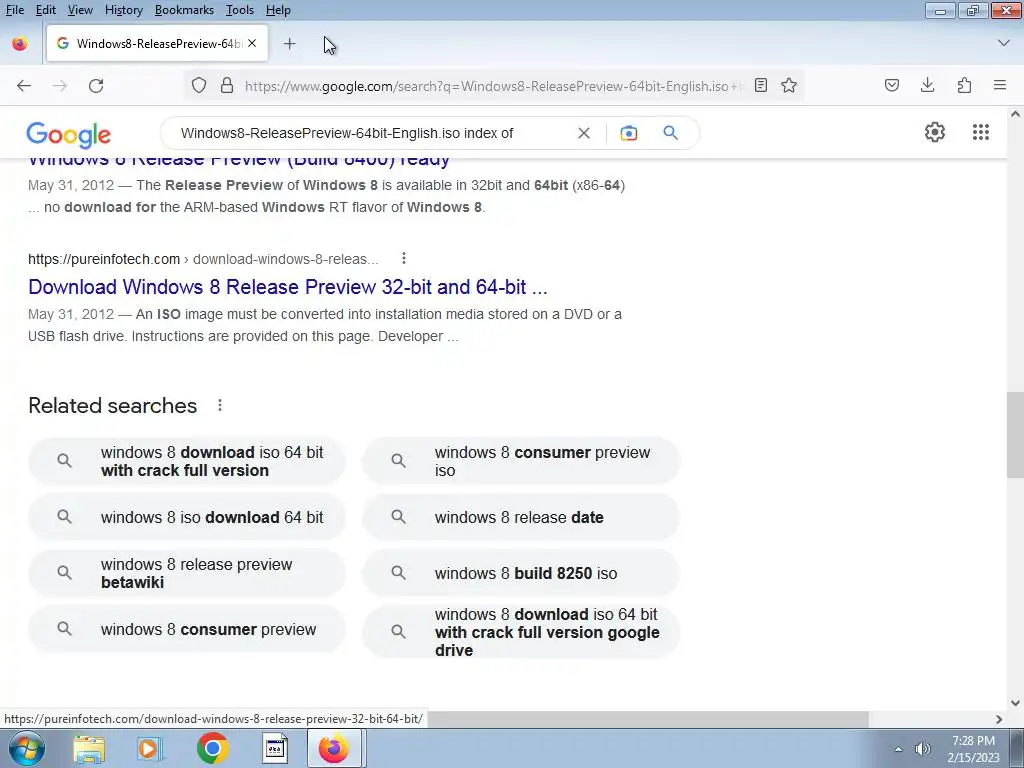The image size is (1024, 768).
Task: Open Related searches options menu
Action: pyautogui.click(x=220, y=406)
